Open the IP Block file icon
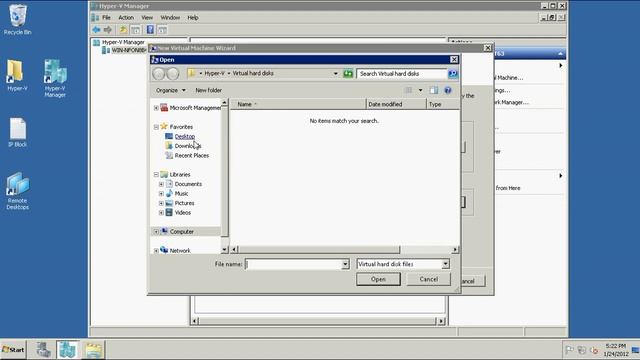This screenshot has height=360, width=640. point(17,133)
